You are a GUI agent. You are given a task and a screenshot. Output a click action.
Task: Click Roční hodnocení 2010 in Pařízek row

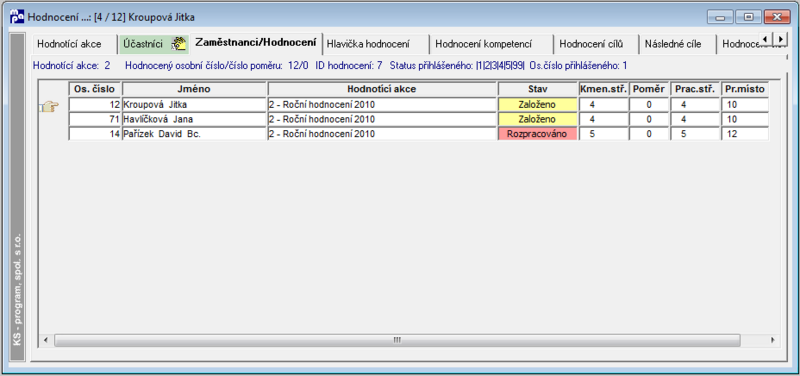click(x=382, y=134)
